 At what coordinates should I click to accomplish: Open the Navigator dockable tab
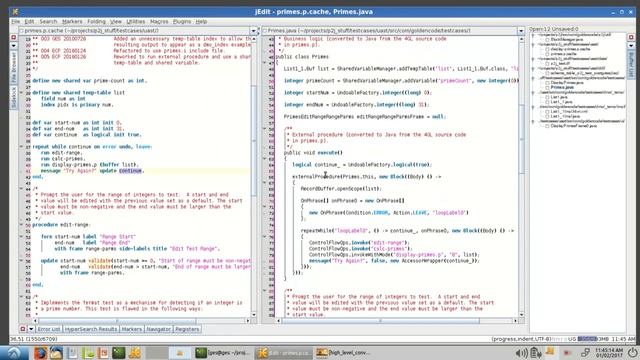click(158, 329)
